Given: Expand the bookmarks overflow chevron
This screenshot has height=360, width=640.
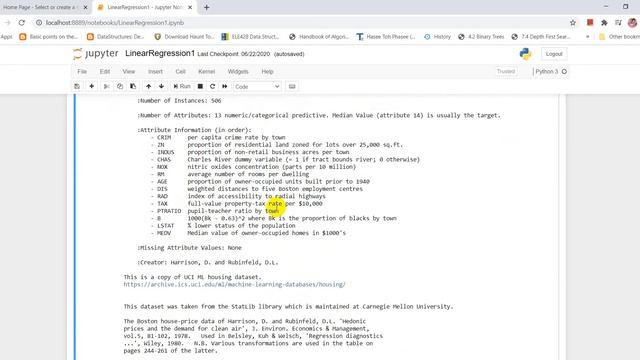Looking at the screenshot, I should [587, 37].
